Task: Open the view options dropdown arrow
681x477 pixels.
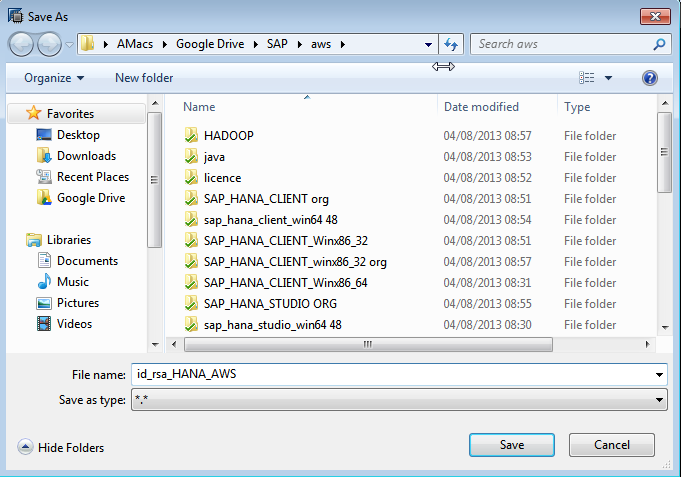Action: click(x=608, y=78)
